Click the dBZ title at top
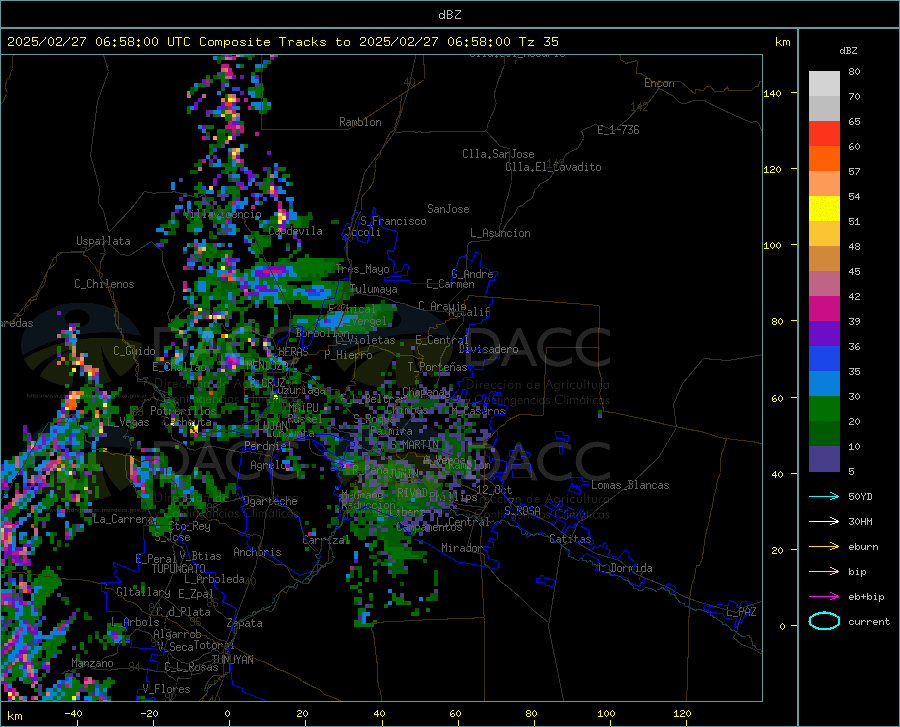The width and height of the screenshot is (900, 727). [x=449, y=15]
